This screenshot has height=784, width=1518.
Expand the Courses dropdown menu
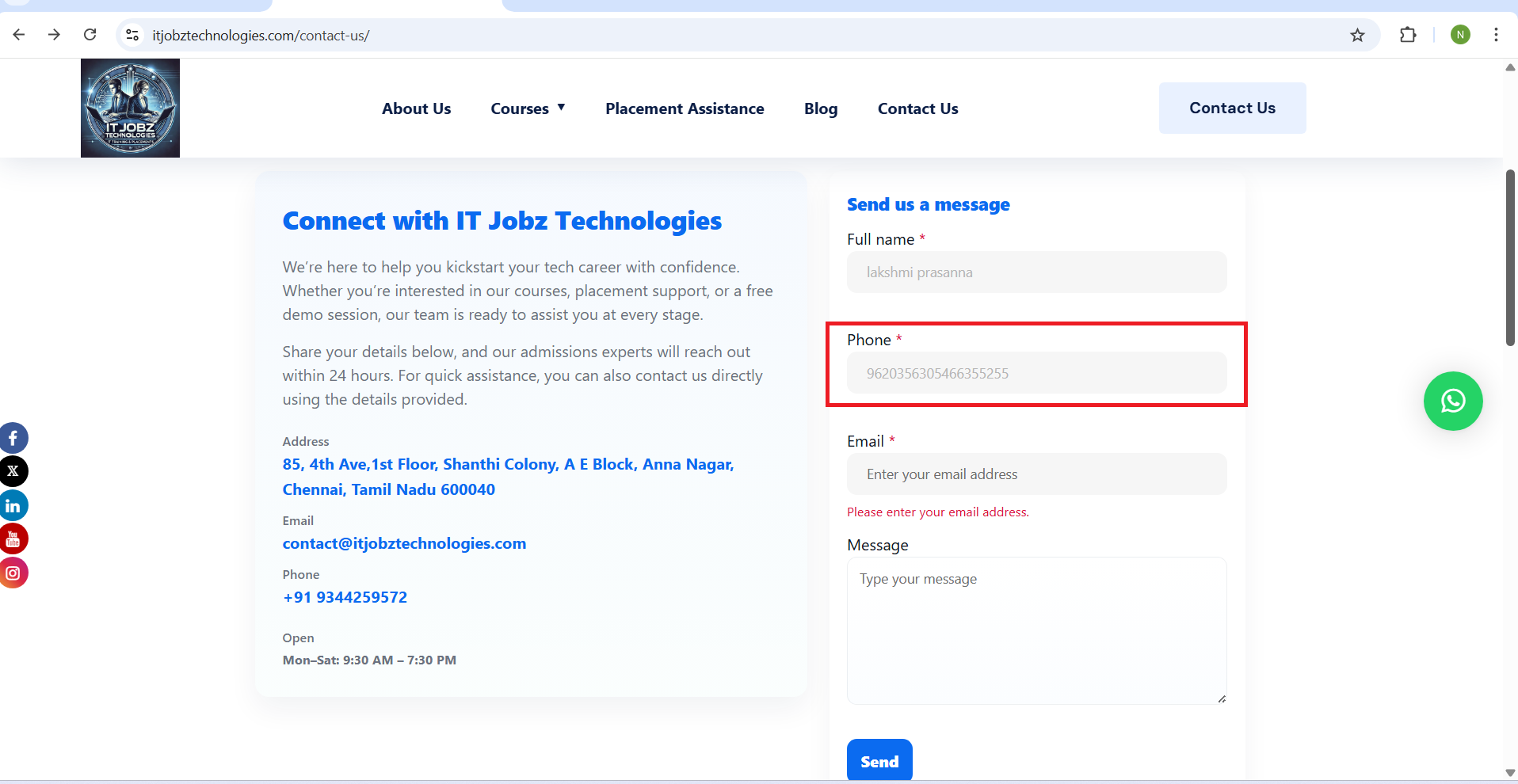coord(528,108)
